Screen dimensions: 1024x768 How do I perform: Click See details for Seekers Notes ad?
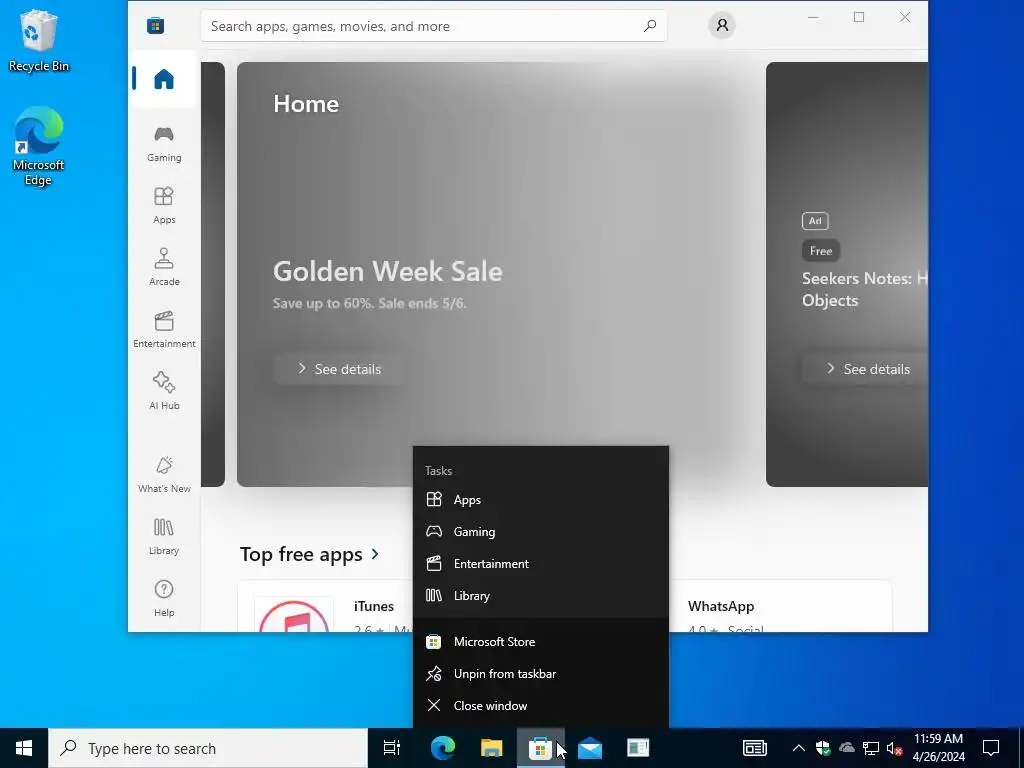tap(865, 369)
